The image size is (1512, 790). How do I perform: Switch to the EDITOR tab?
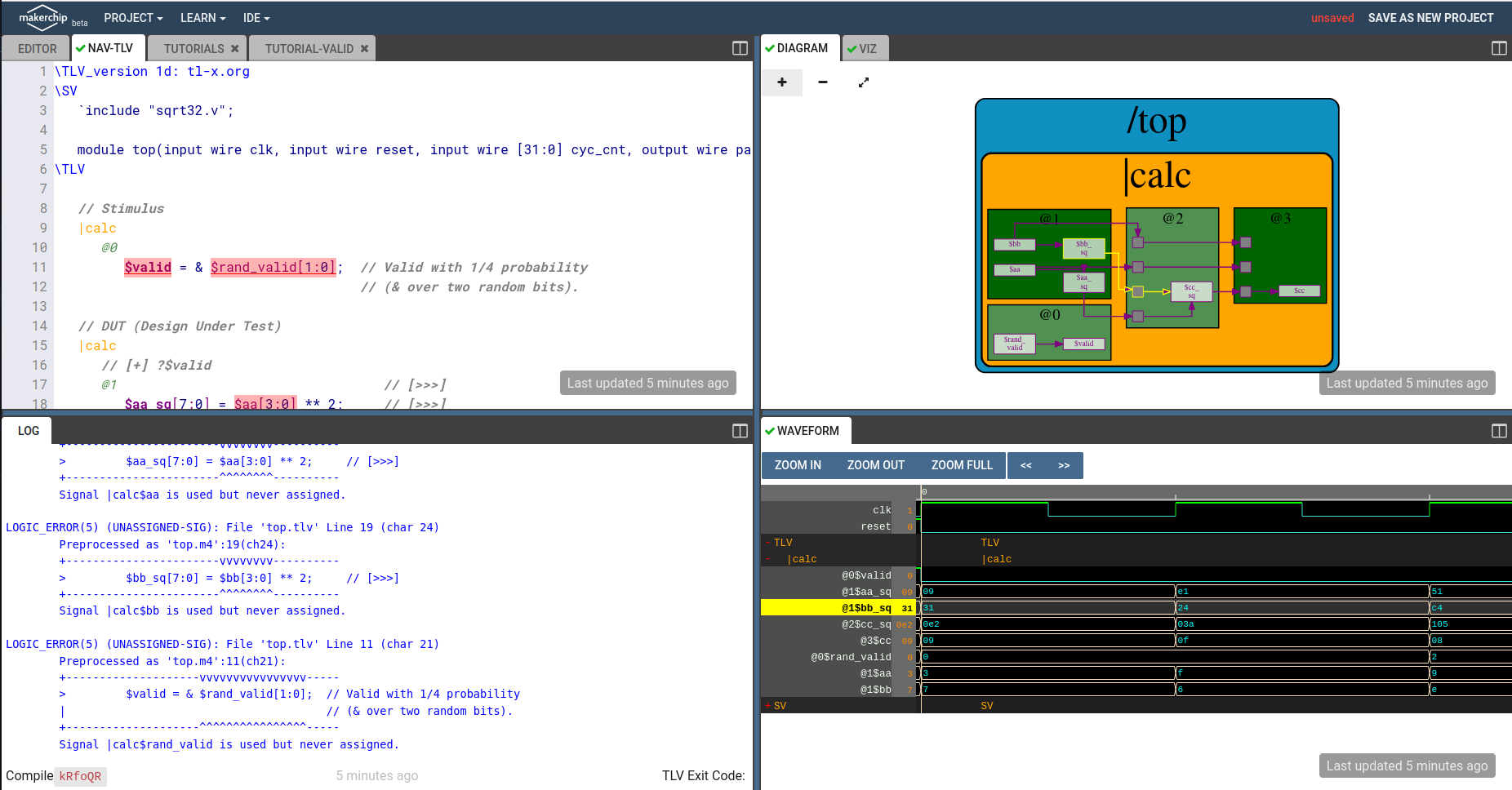point(35,48)
